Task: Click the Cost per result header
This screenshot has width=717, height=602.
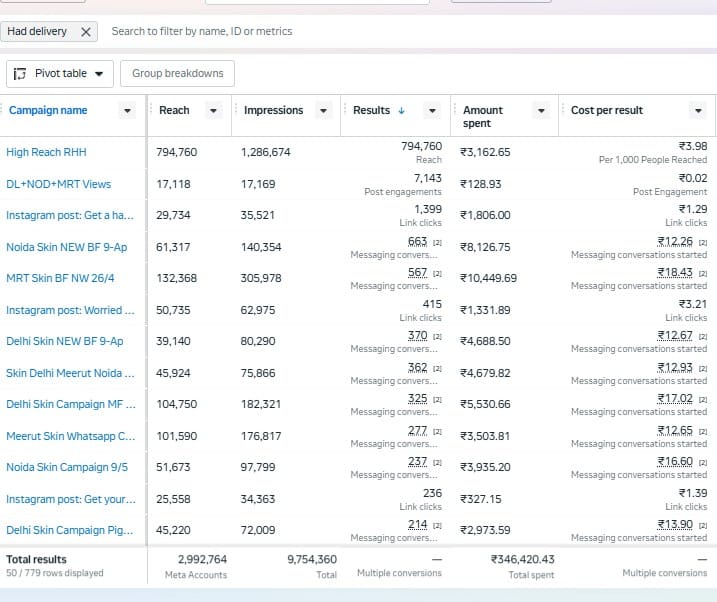Action: click(x=606, y=111)
